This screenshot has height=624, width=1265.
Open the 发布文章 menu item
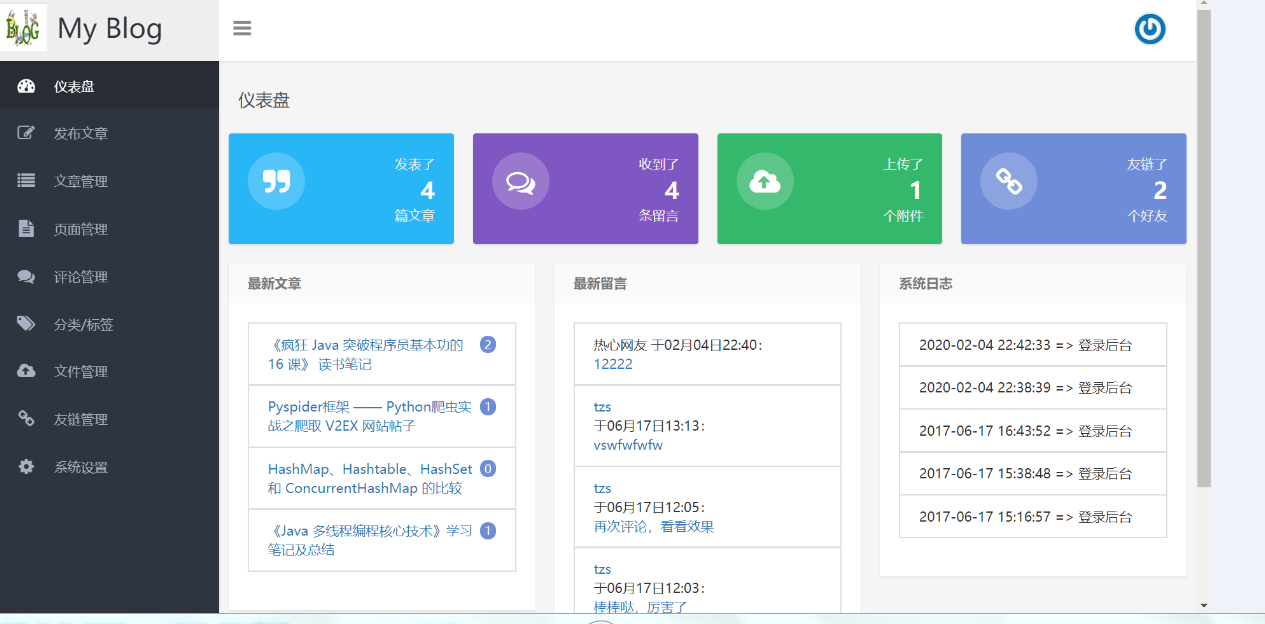(x=109, y=133)
